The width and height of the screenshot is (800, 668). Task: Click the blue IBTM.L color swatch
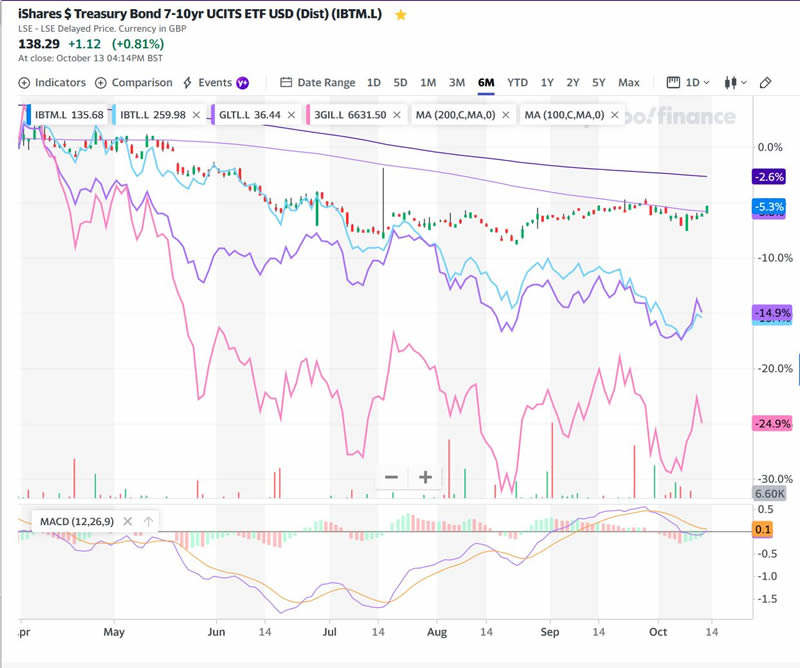[x=29, y=115]
